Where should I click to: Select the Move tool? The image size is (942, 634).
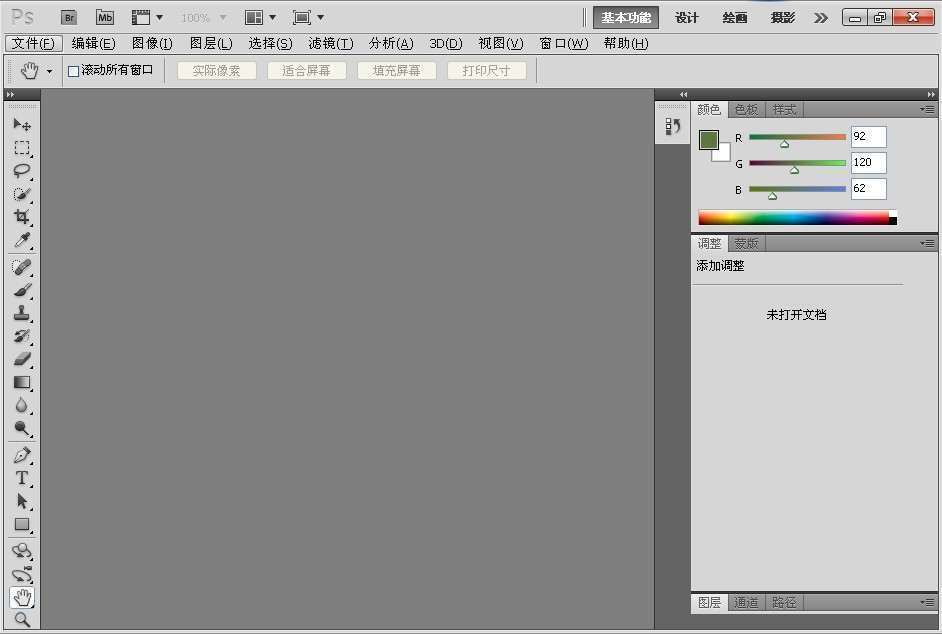22,124
